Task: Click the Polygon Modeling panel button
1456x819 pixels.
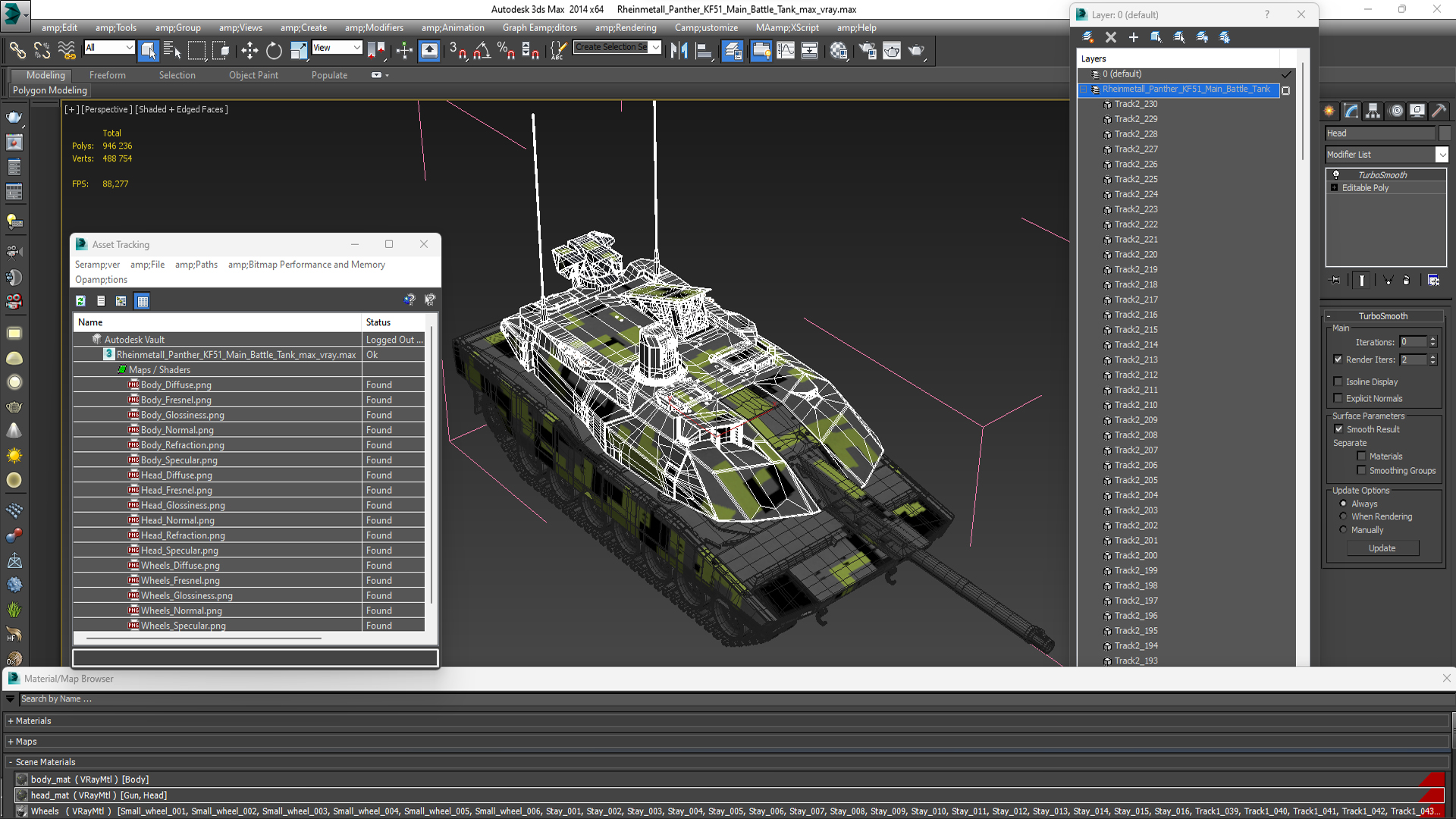Action: click(50, 90)
